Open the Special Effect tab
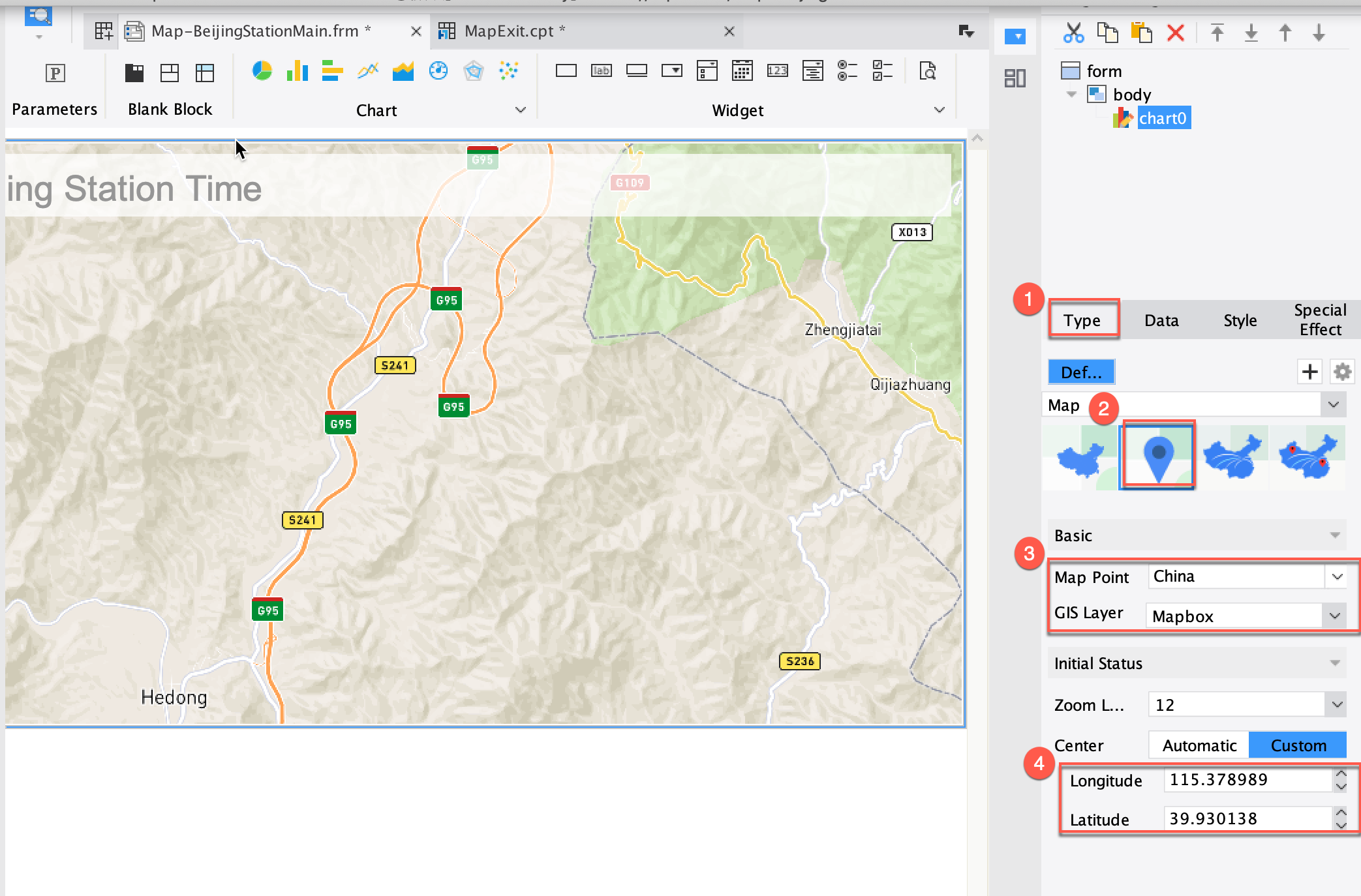Viewport: 1361px width, 896px height. (x=1320, y=320)
